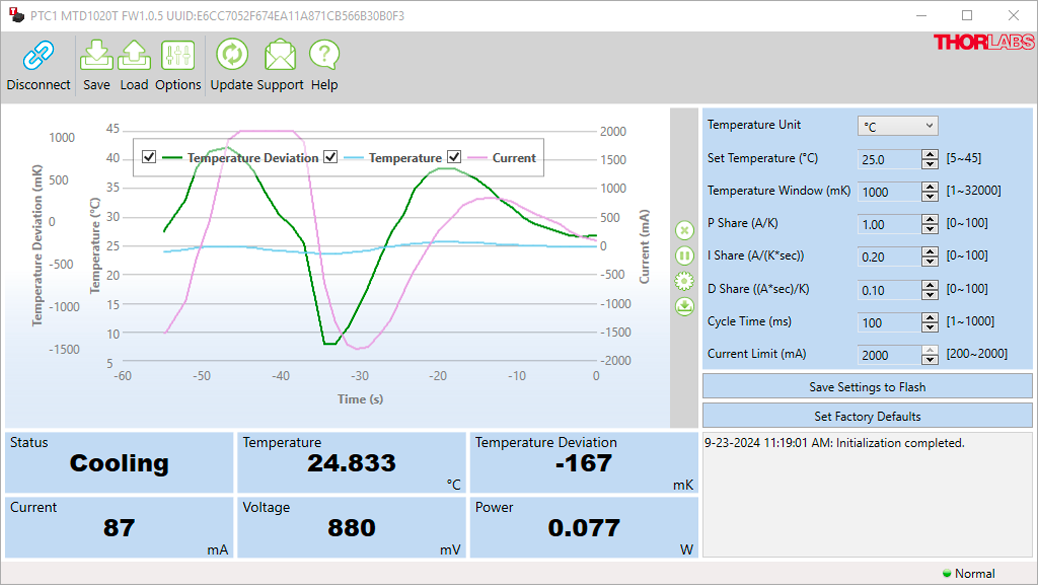Click the 'Normal' status bar text

(974, 574)
